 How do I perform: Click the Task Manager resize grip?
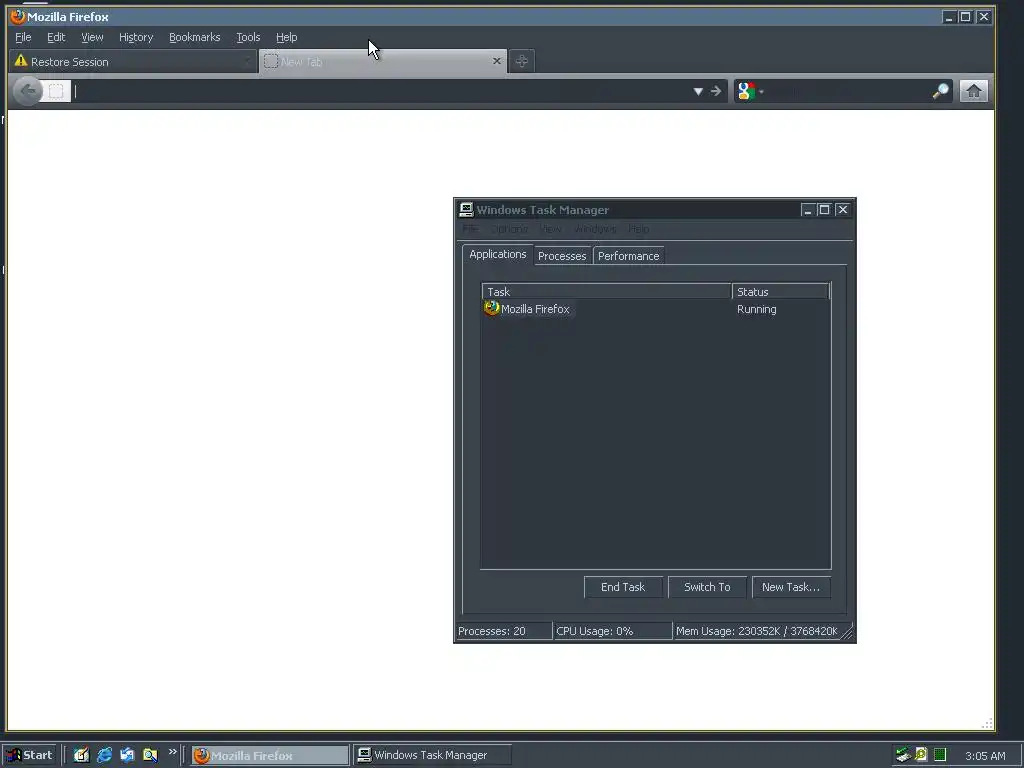click(x=847, y=633)
